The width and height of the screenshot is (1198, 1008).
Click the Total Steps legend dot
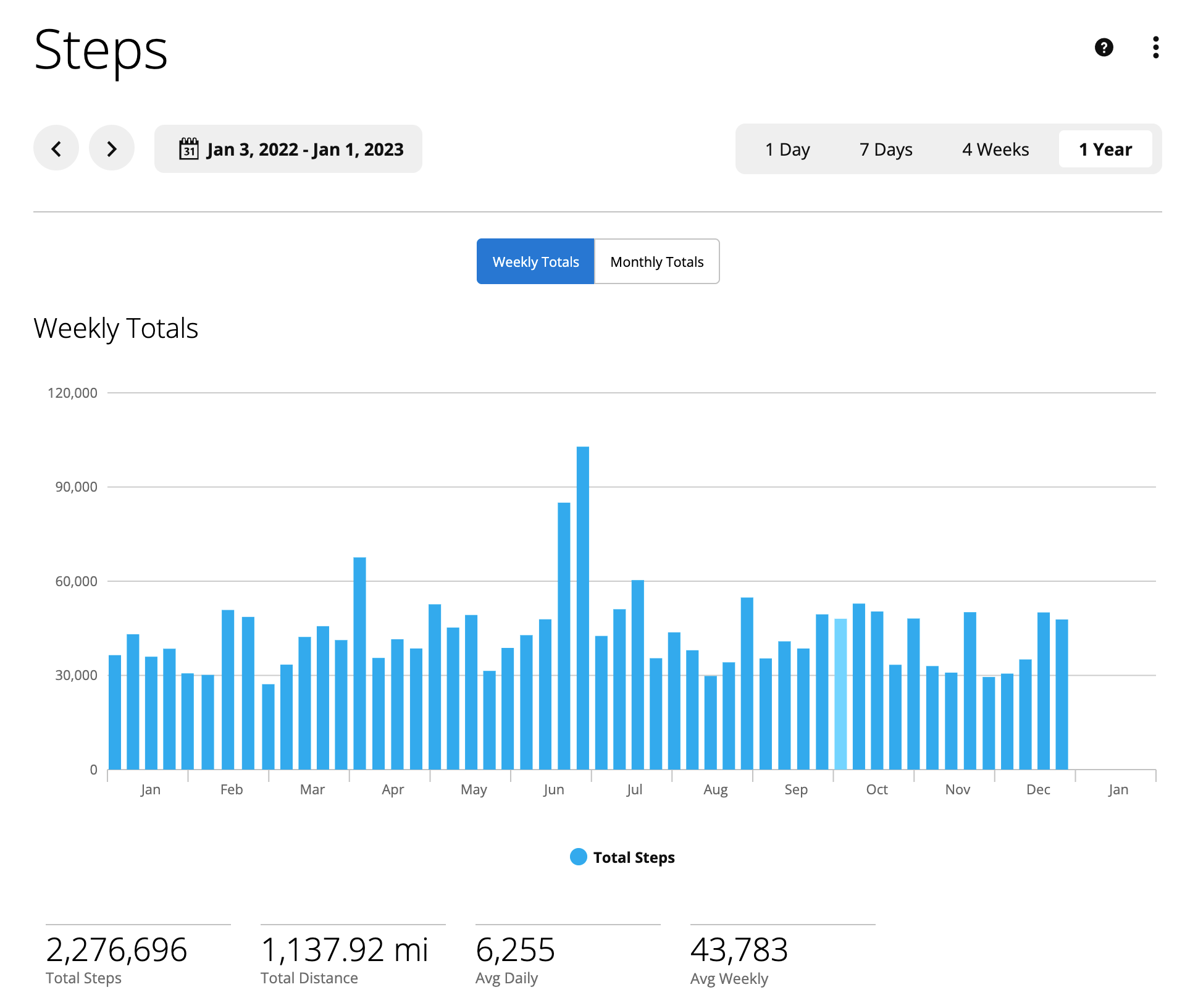click(578, 857)
